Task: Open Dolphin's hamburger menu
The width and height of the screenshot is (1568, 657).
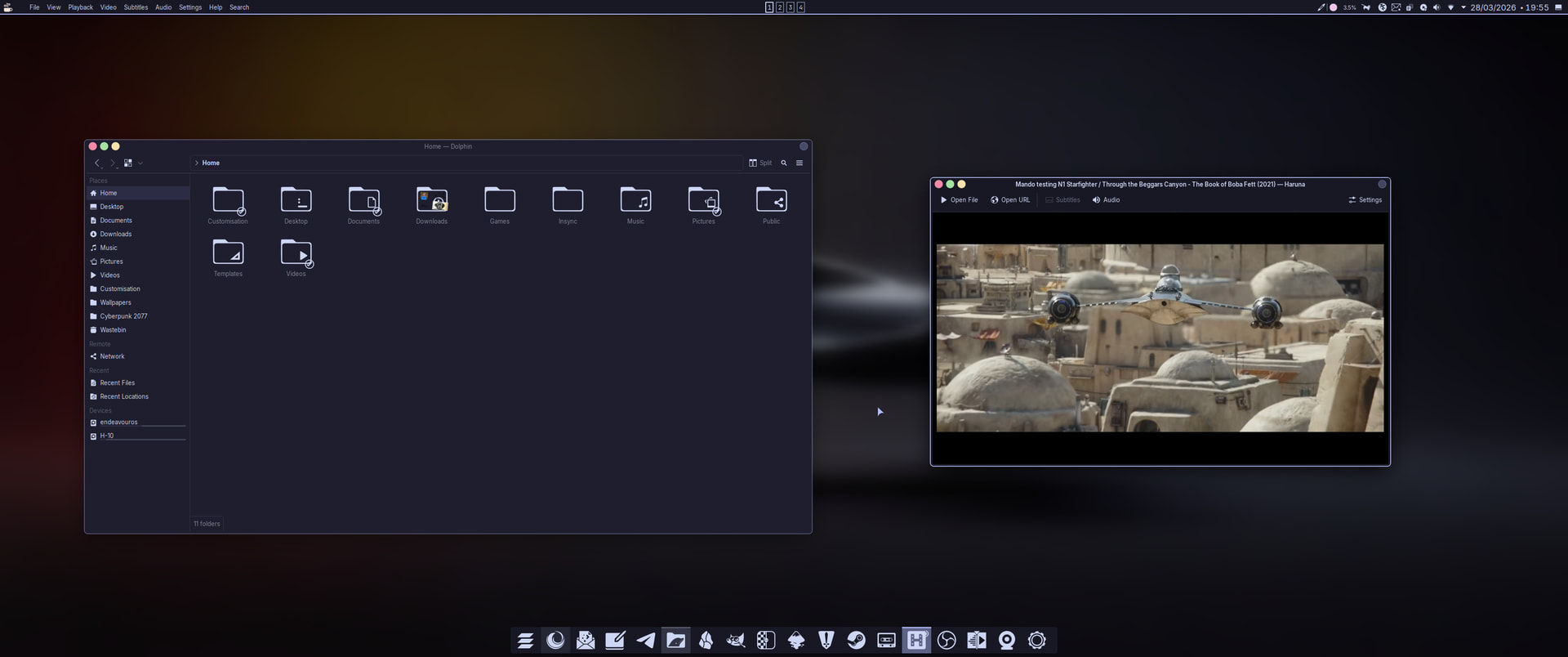Action: [800, 163]
